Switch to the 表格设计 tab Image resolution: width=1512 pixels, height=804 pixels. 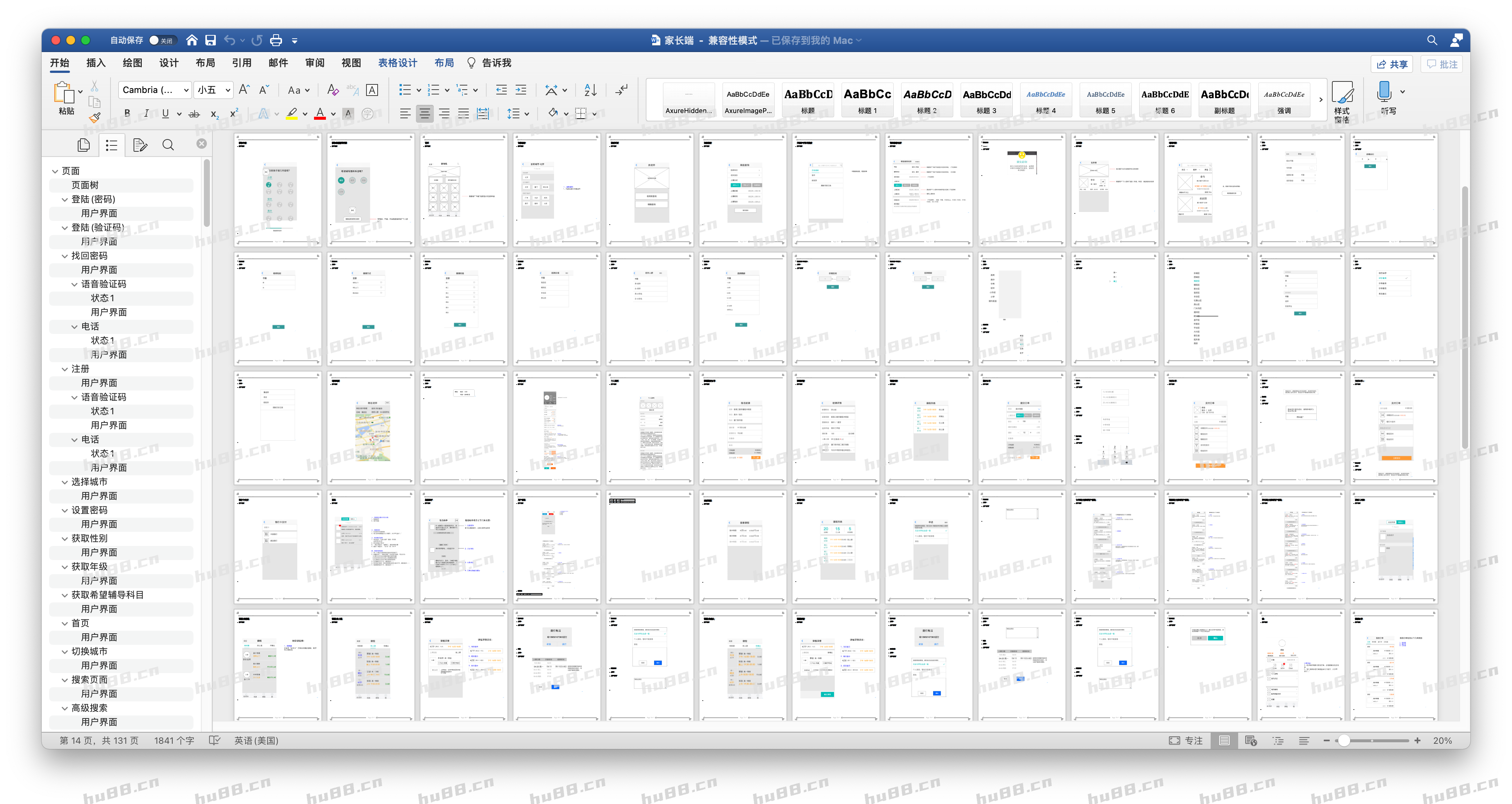tap(397, 63)
